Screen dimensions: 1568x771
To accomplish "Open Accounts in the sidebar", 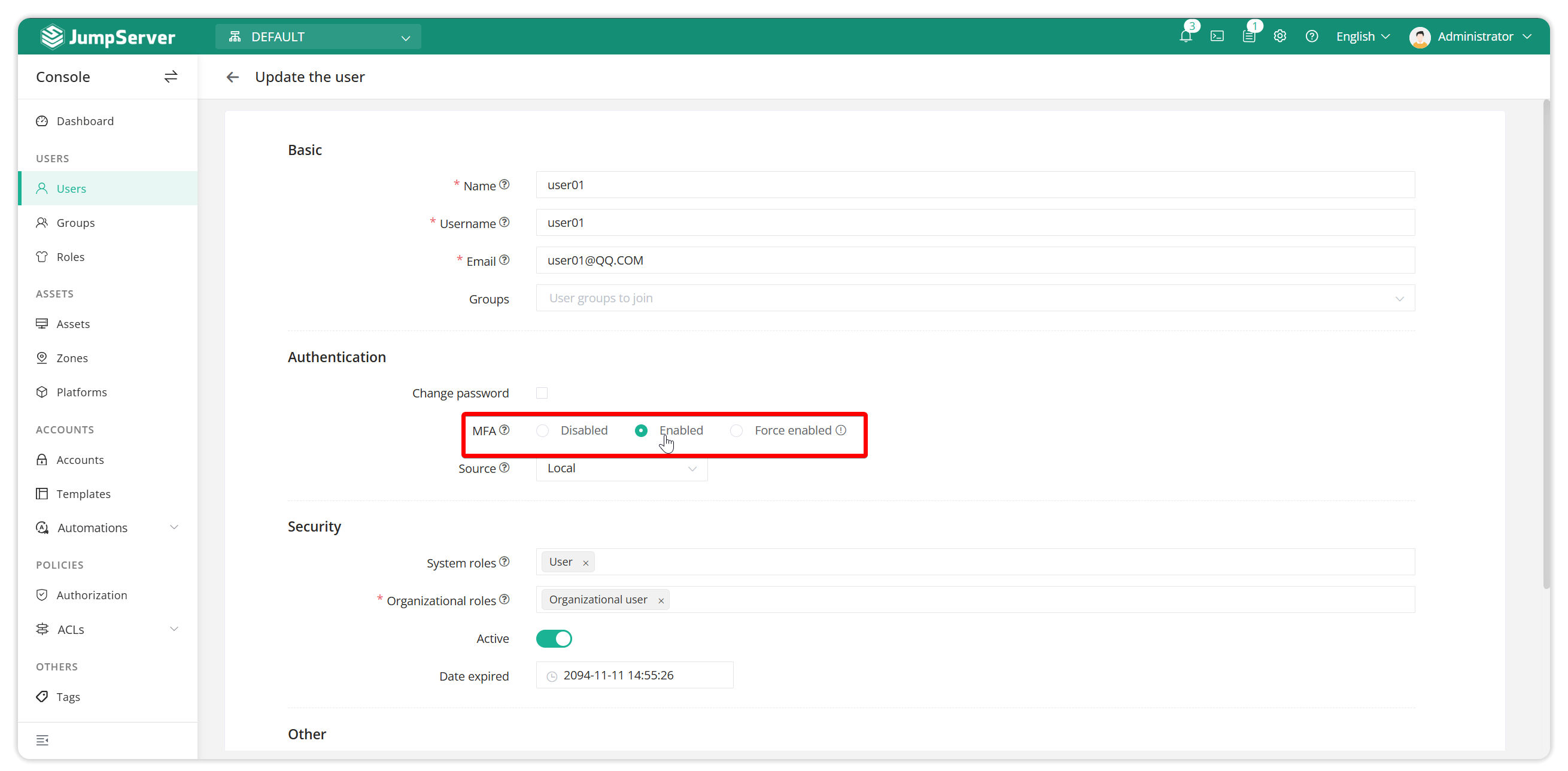I will (108, 459).
